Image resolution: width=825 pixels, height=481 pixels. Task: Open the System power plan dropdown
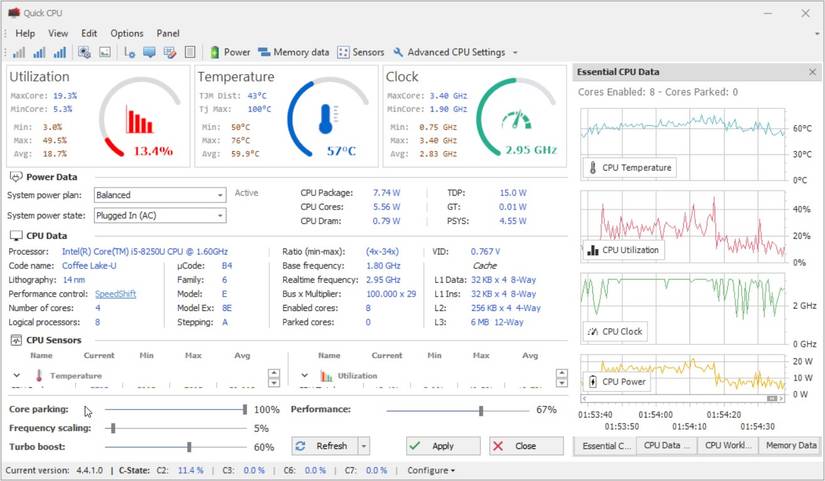160,195
